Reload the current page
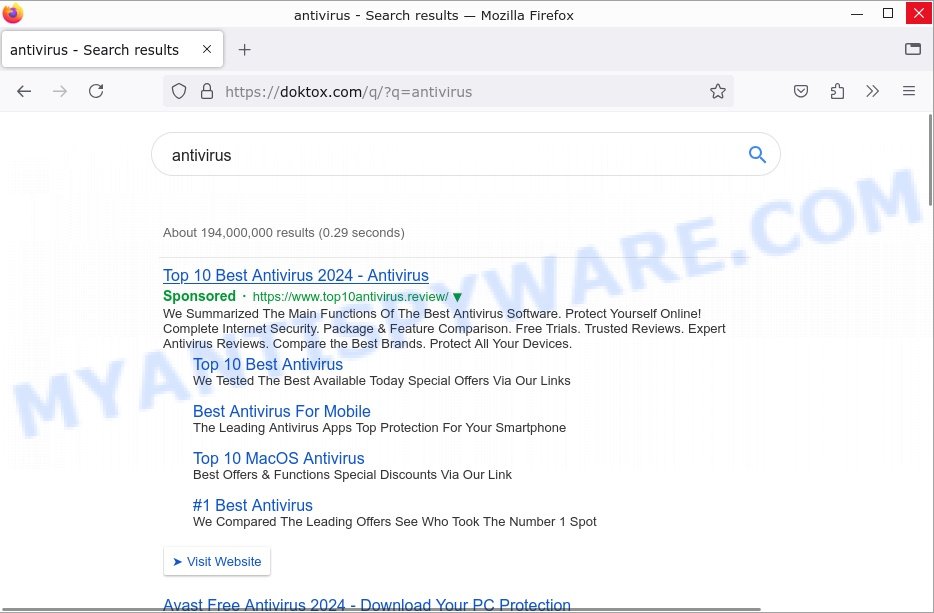 tap(96, 91)
